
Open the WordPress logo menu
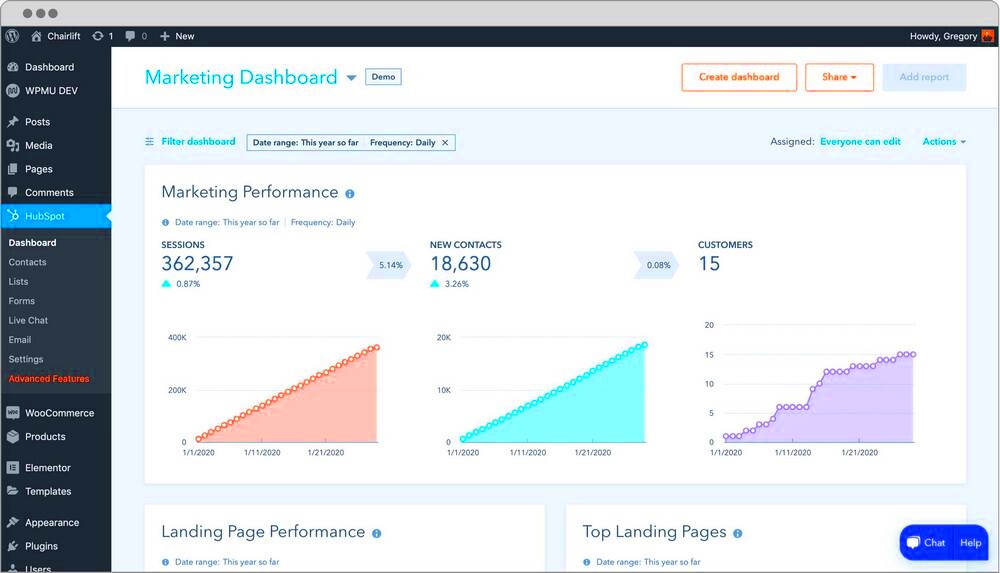12,36
